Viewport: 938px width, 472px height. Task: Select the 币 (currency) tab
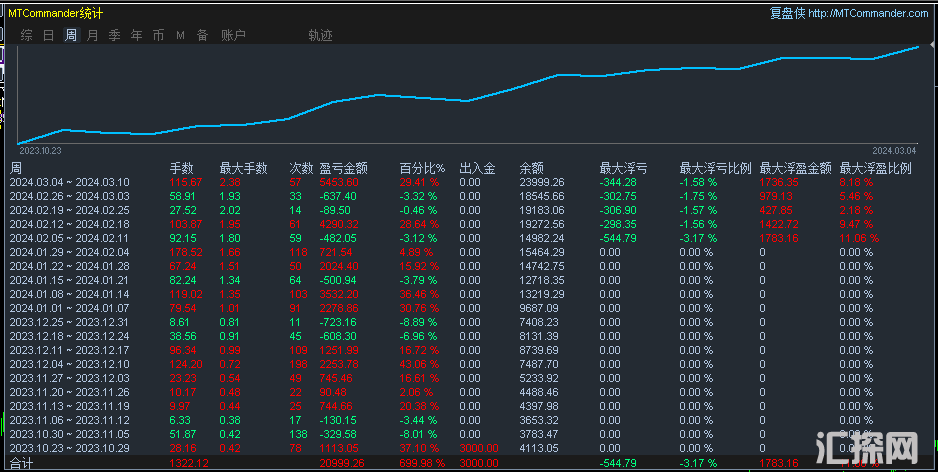coord(159,35)
